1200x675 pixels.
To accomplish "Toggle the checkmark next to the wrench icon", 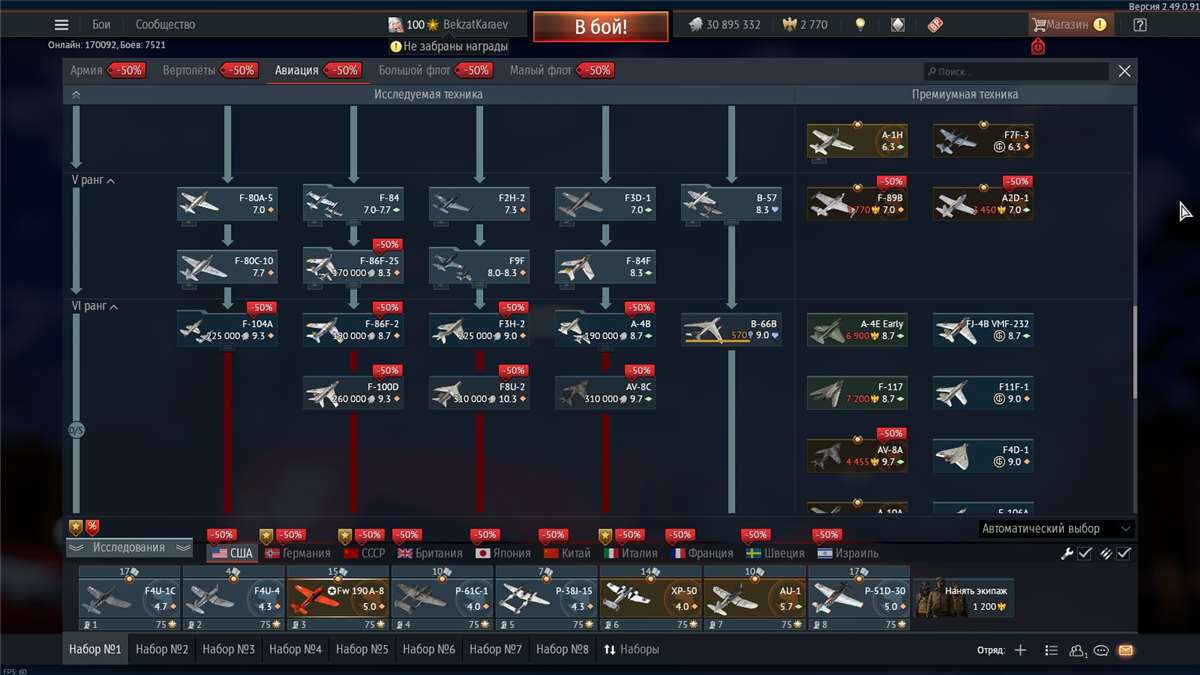I will click(x=1084, y=552).
